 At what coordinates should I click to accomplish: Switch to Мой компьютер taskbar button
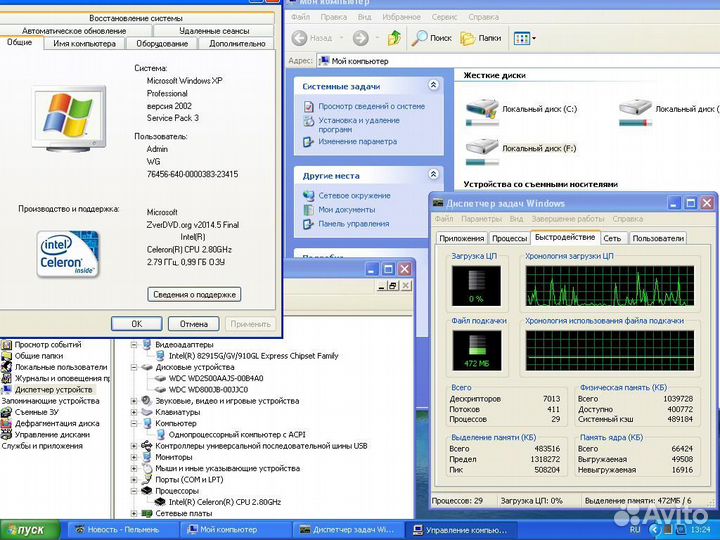[236, 530]
